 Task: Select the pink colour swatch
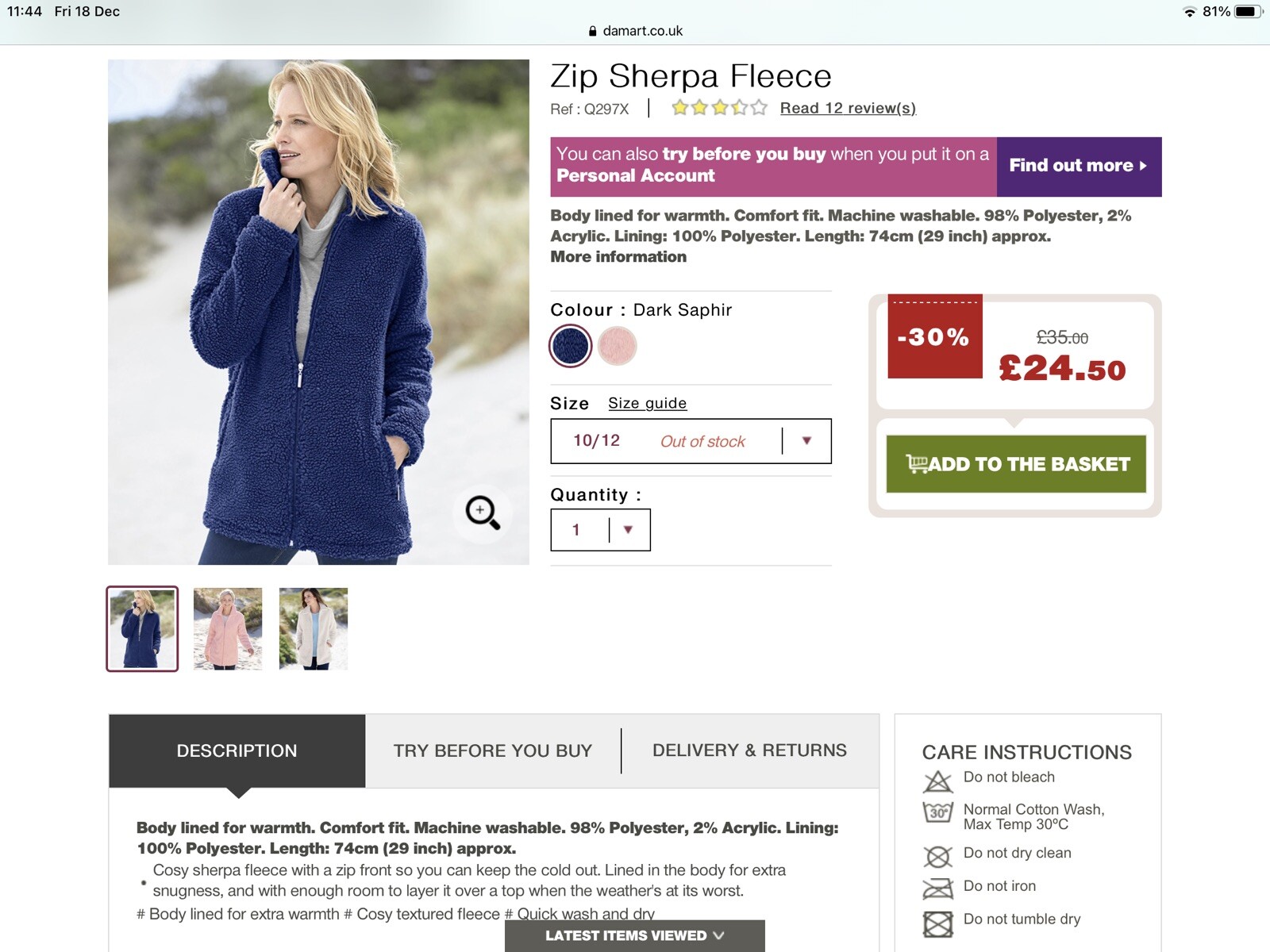618,346
